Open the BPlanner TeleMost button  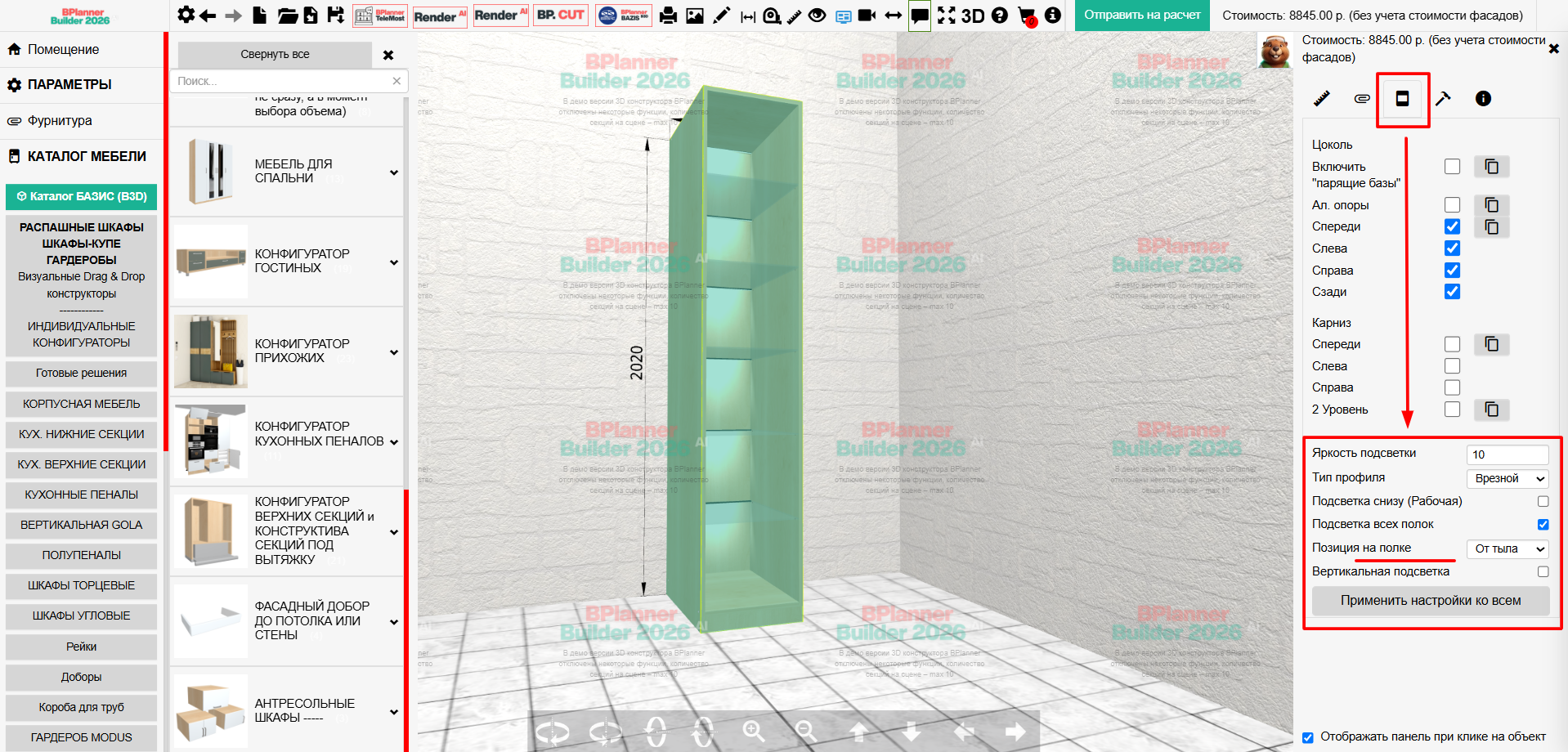pos(380,16)
